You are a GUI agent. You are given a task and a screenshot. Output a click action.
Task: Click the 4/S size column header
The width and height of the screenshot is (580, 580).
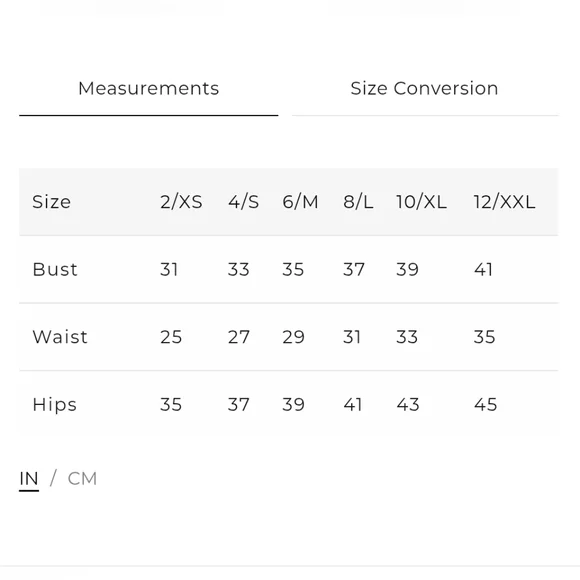coord(243,202)
